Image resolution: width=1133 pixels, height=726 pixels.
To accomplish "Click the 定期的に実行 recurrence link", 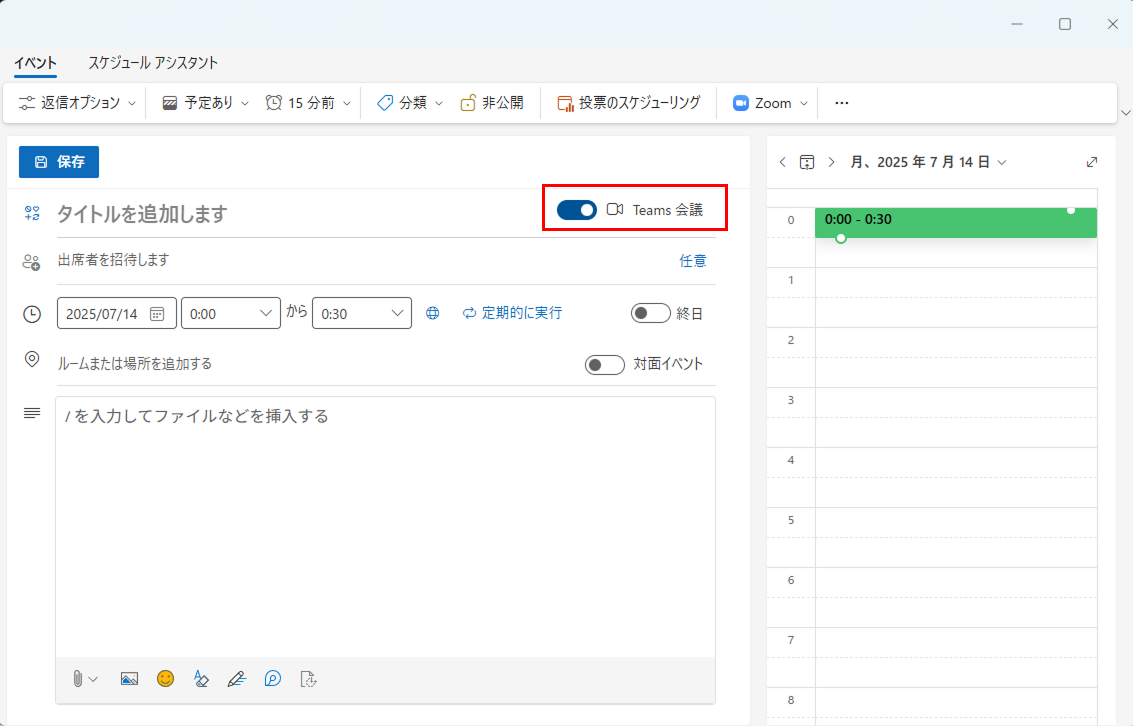I will click(512, 313).
